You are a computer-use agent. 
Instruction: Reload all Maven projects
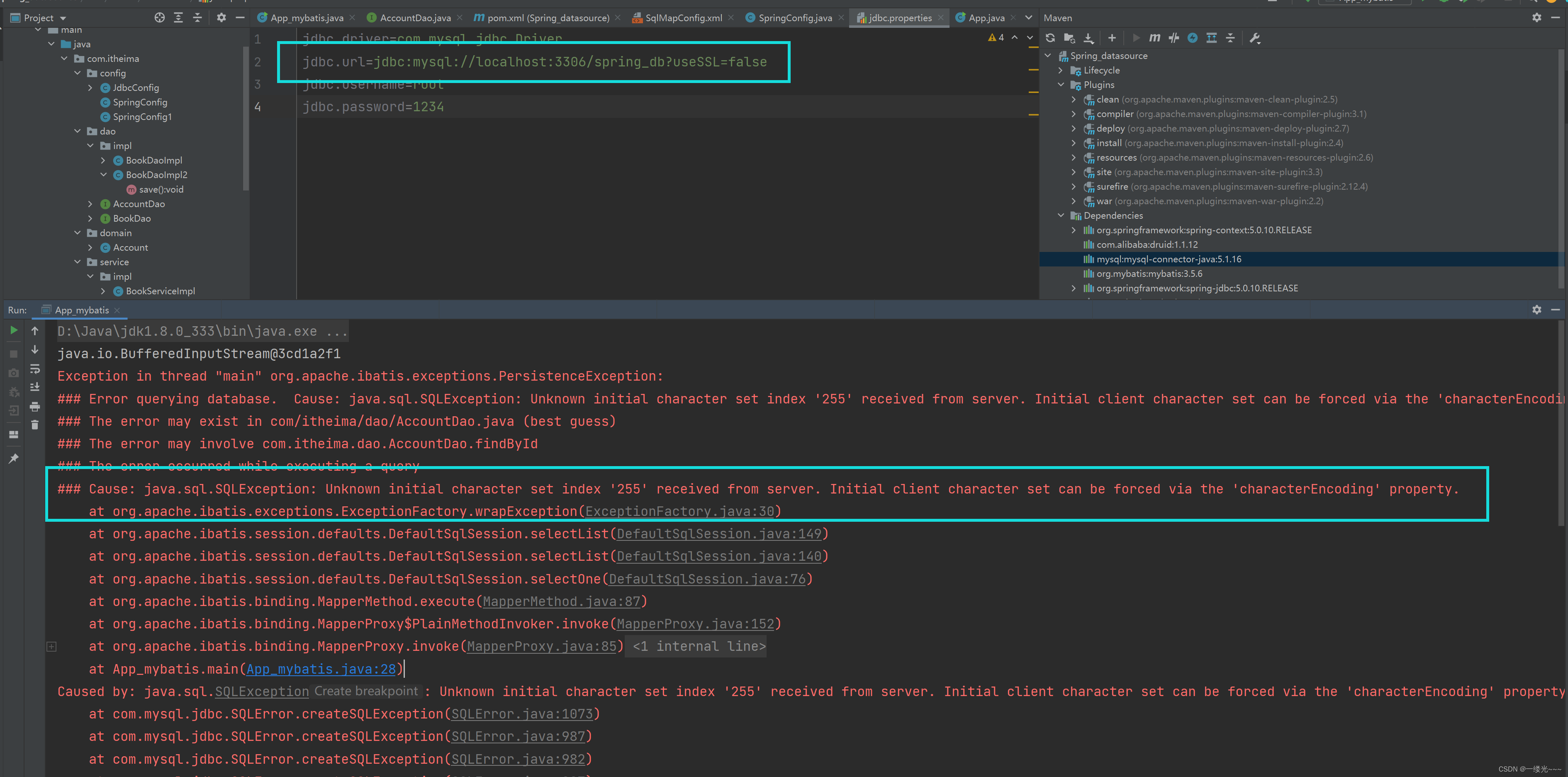[1050, 38]
